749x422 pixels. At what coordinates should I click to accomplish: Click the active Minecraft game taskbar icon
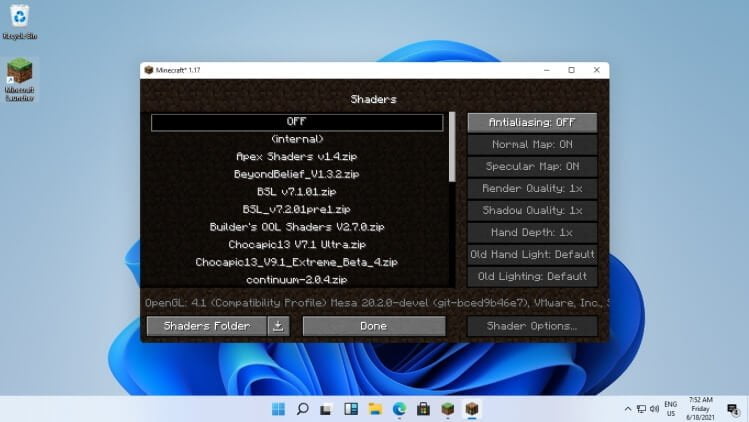click(472, 409)
